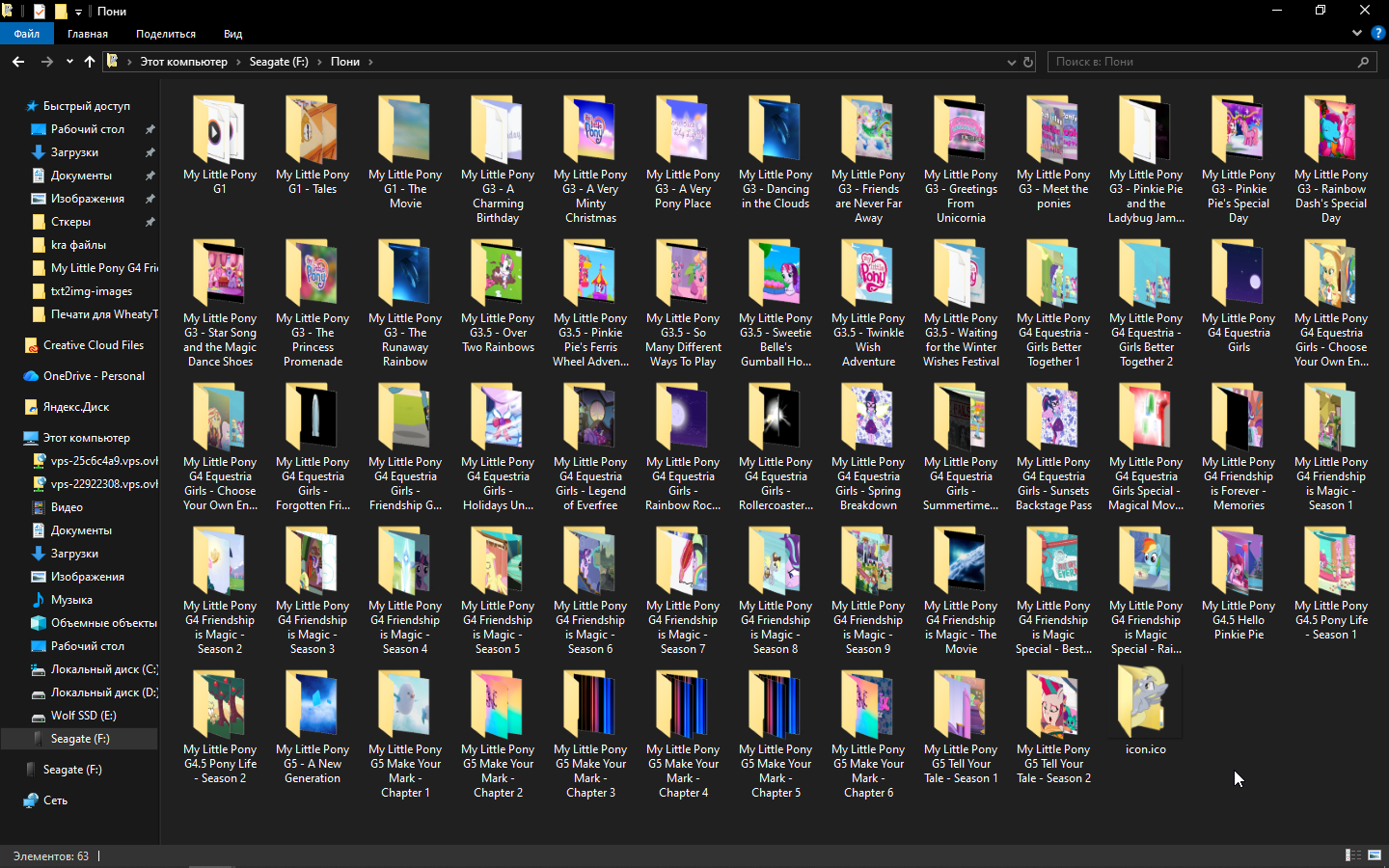Click the Пони breadcrumb in address bar
Screen dimensions: 1389x868
(345, 62)
